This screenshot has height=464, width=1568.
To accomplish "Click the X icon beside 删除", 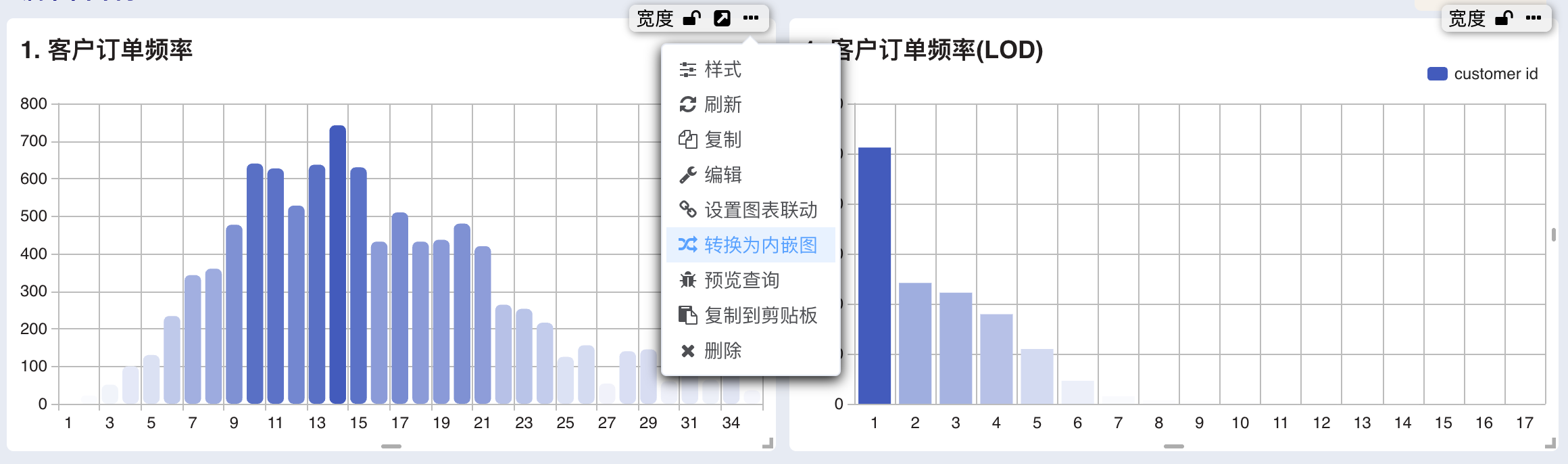I will (x=688, y=350).
